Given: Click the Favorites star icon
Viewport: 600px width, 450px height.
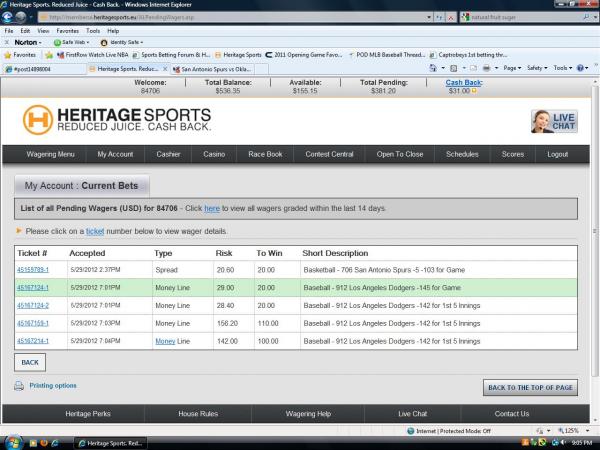Looking at the screenshot, I should point(8,55).
